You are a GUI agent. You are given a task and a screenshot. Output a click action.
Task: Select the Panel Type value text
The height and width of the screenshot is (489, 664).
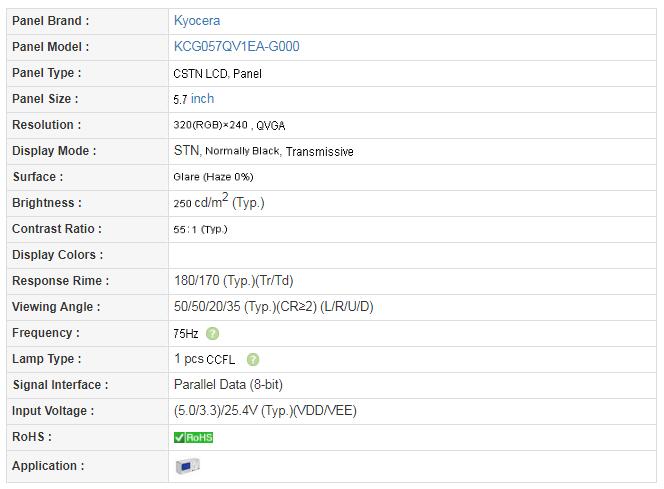click(217, 74)
